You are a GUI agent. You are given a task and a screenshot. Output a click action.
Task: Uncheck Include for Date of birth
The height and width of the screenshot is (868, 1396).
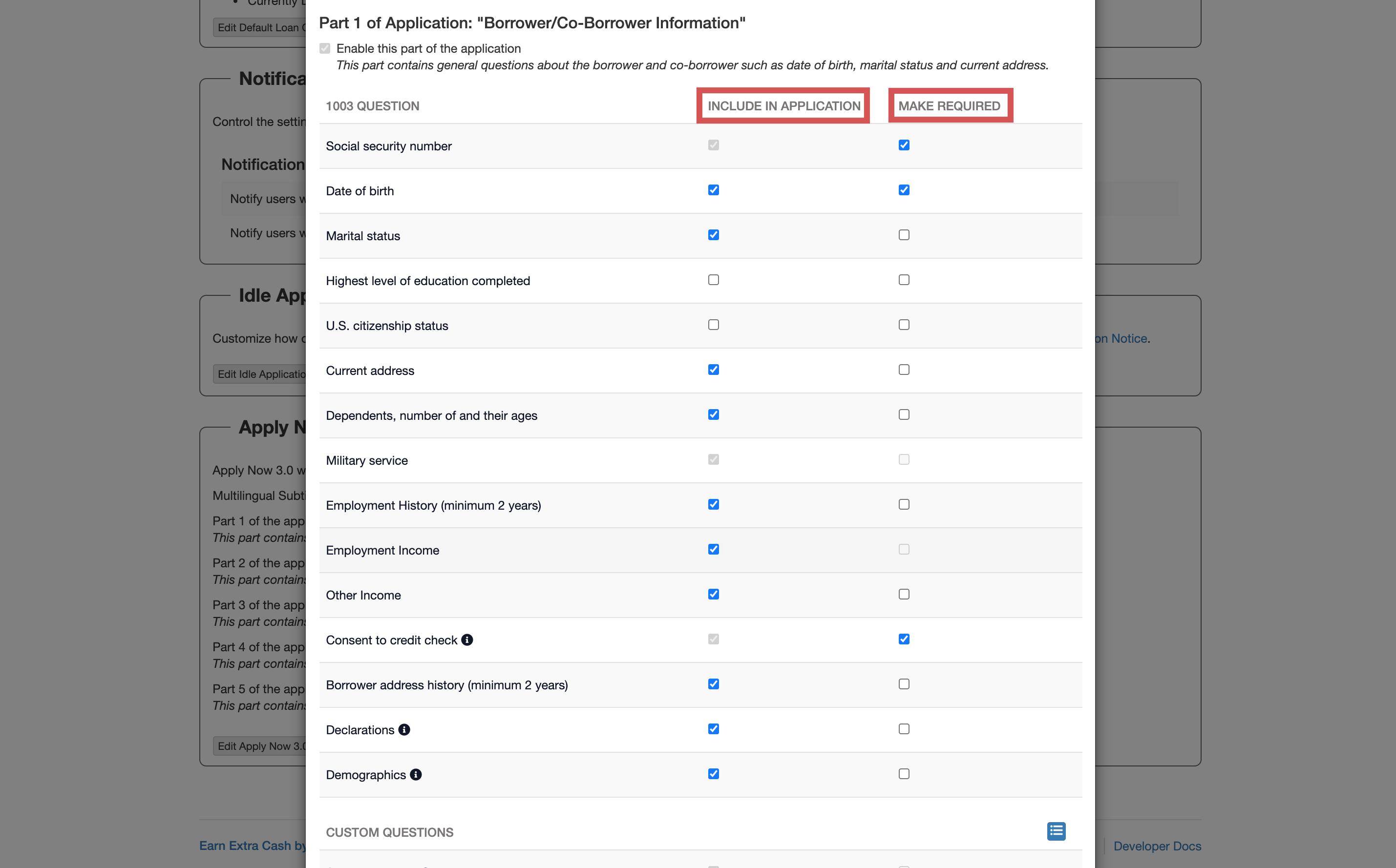(x=713, y=190)
